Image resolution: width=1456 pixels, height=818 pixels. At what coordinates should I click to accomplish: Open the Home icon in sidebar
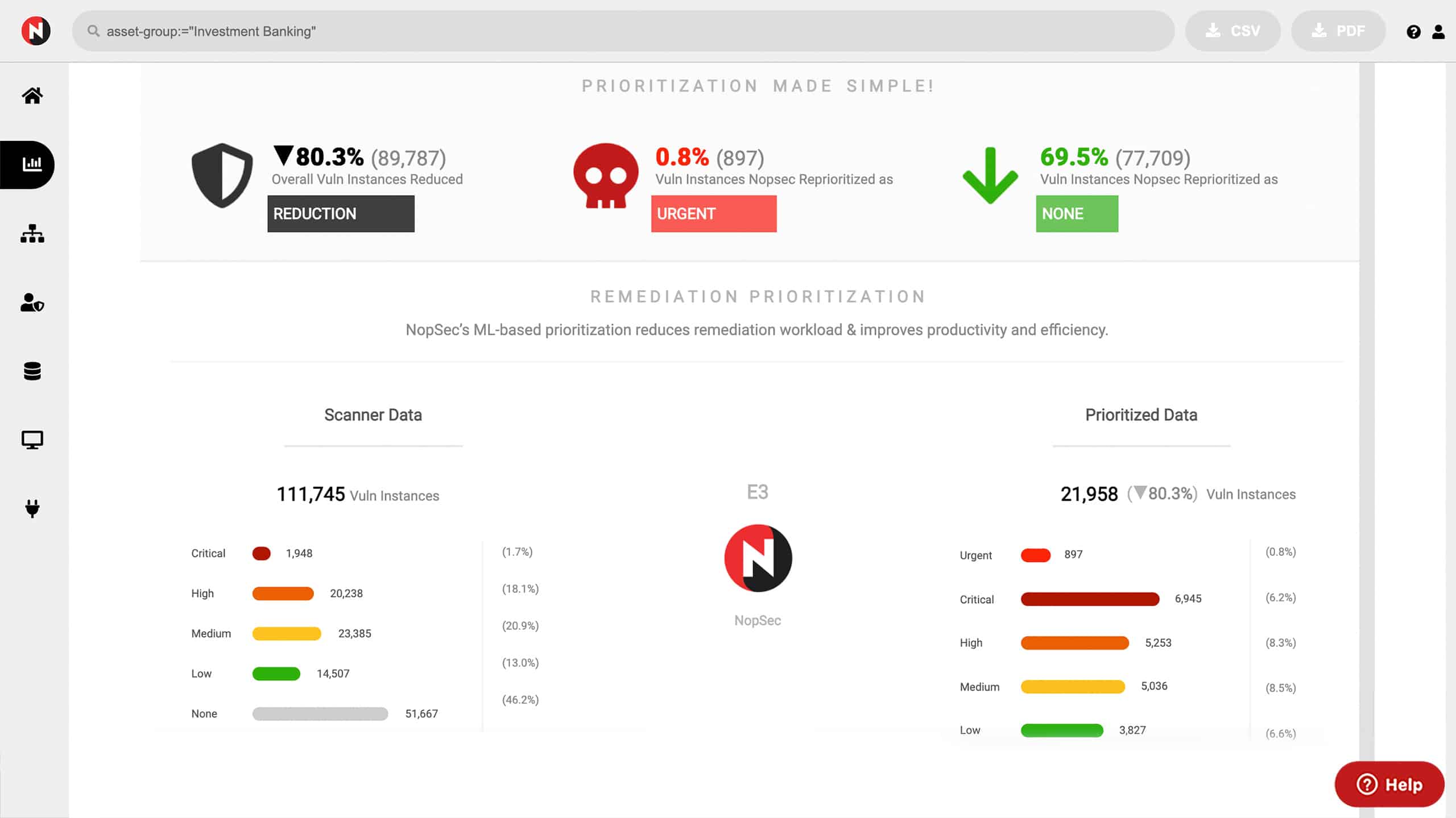click(x=32, y=95)
